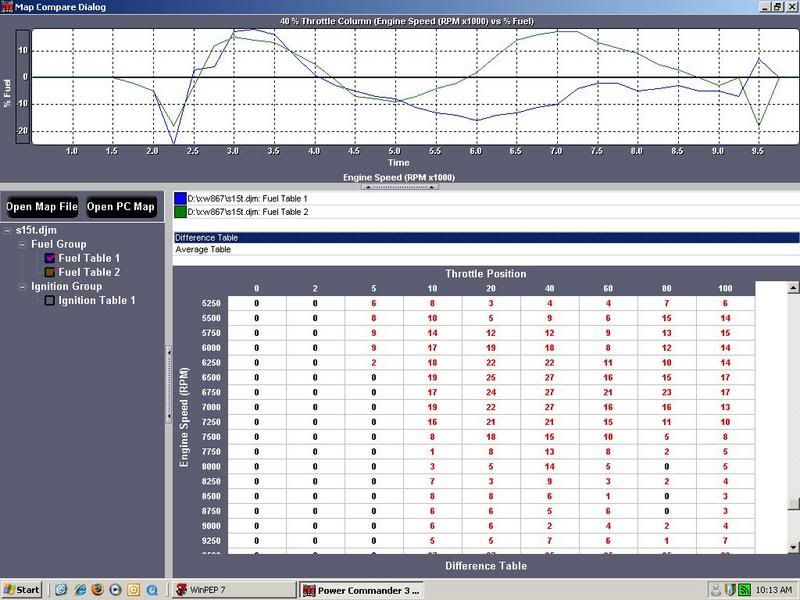Select the Fuel Table 1 legend path row
Image resolution: width=800 pixels, height=600 pixels.
[x=486, y=198]
